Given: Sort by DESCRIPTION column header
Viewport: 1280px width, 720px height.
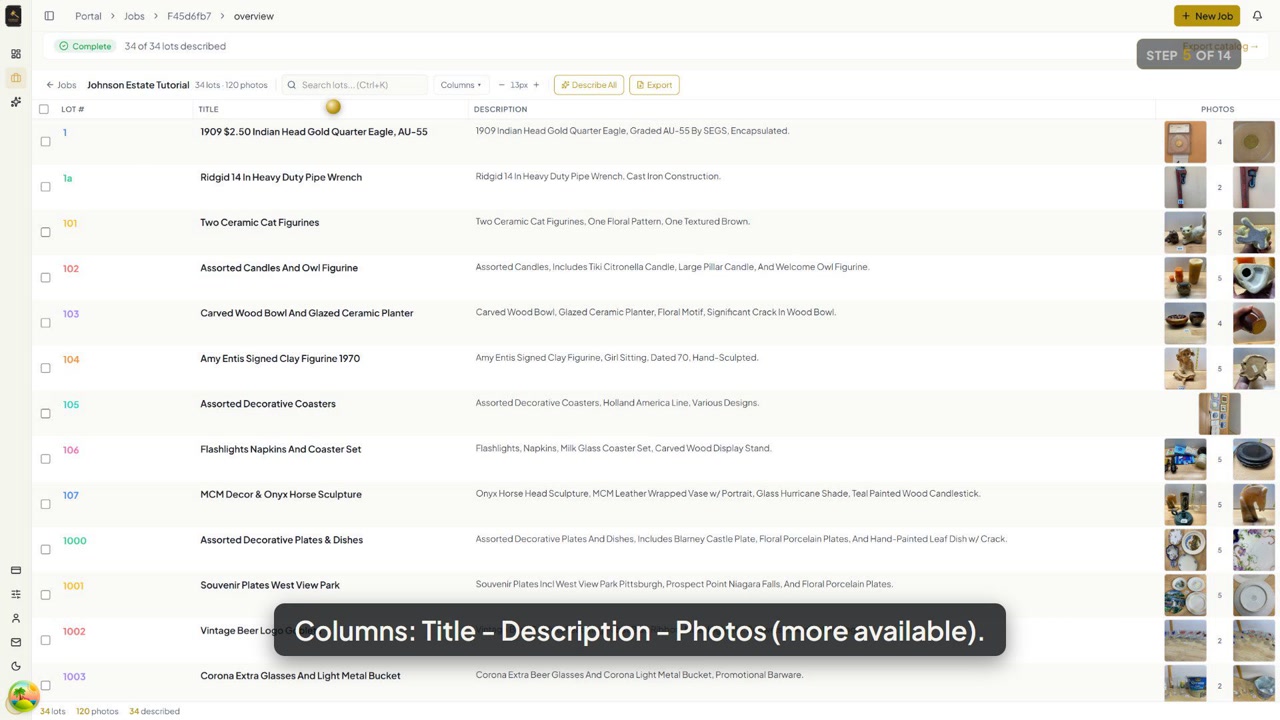Looking at the screenshot, I should pyautogui.click(x=500, y=109).
